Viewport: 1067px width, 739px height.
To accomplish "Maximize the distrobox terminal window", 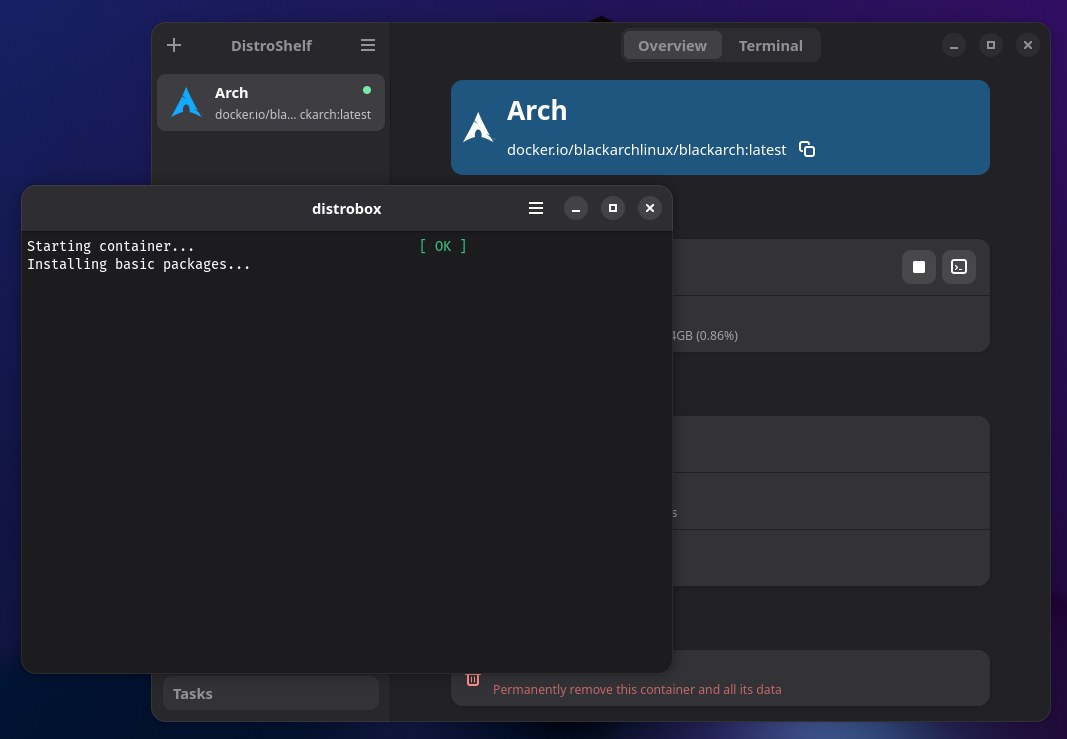I will 612,208.
